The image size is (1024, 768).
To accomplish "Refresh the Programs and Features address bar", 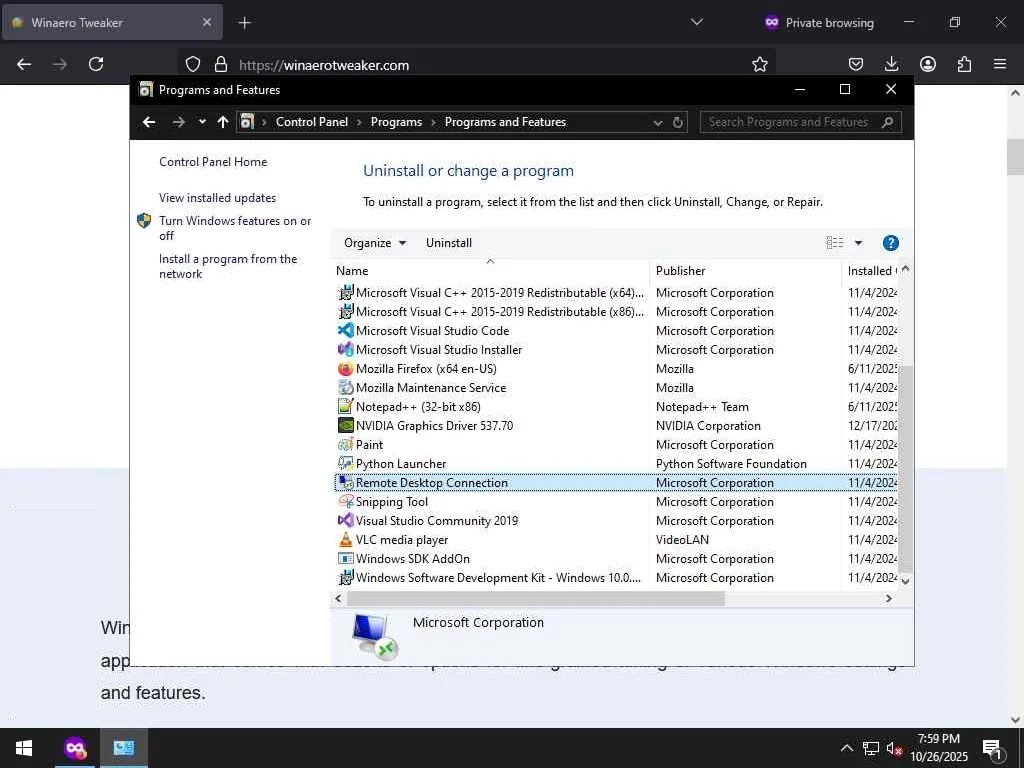I will 678,122.
